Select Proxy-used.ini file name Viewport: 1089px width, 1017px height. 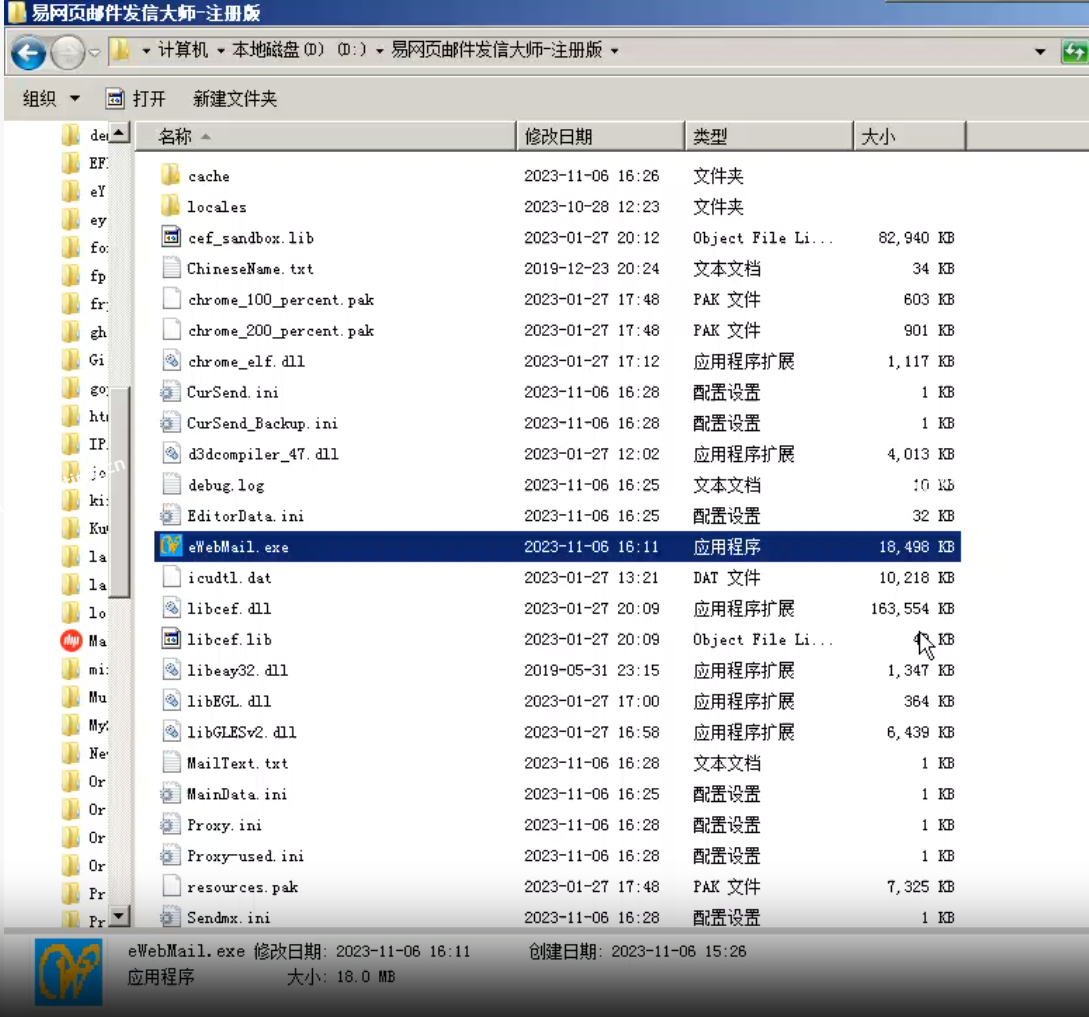click(x=245, y=856)
